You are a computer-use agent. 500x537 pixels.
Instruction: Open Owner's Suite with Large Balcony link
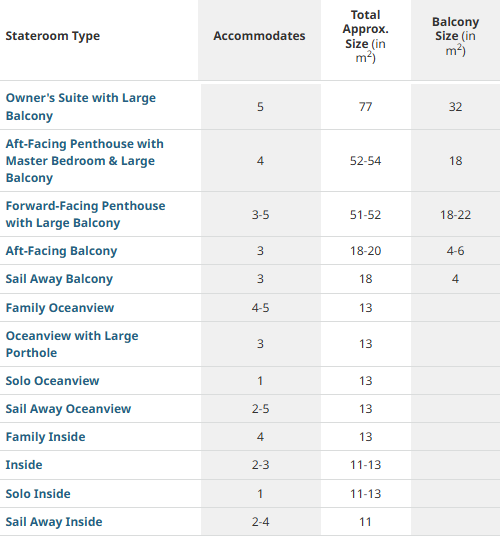click(x=81, y=107)
